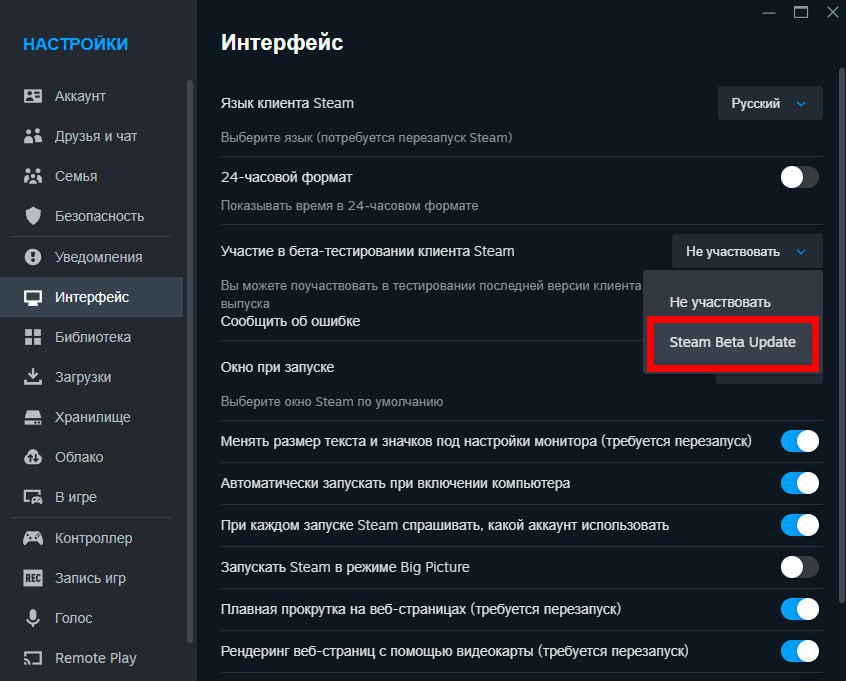Go to the Друзья и чат section

pyautogui.click(x=92, y=136)
